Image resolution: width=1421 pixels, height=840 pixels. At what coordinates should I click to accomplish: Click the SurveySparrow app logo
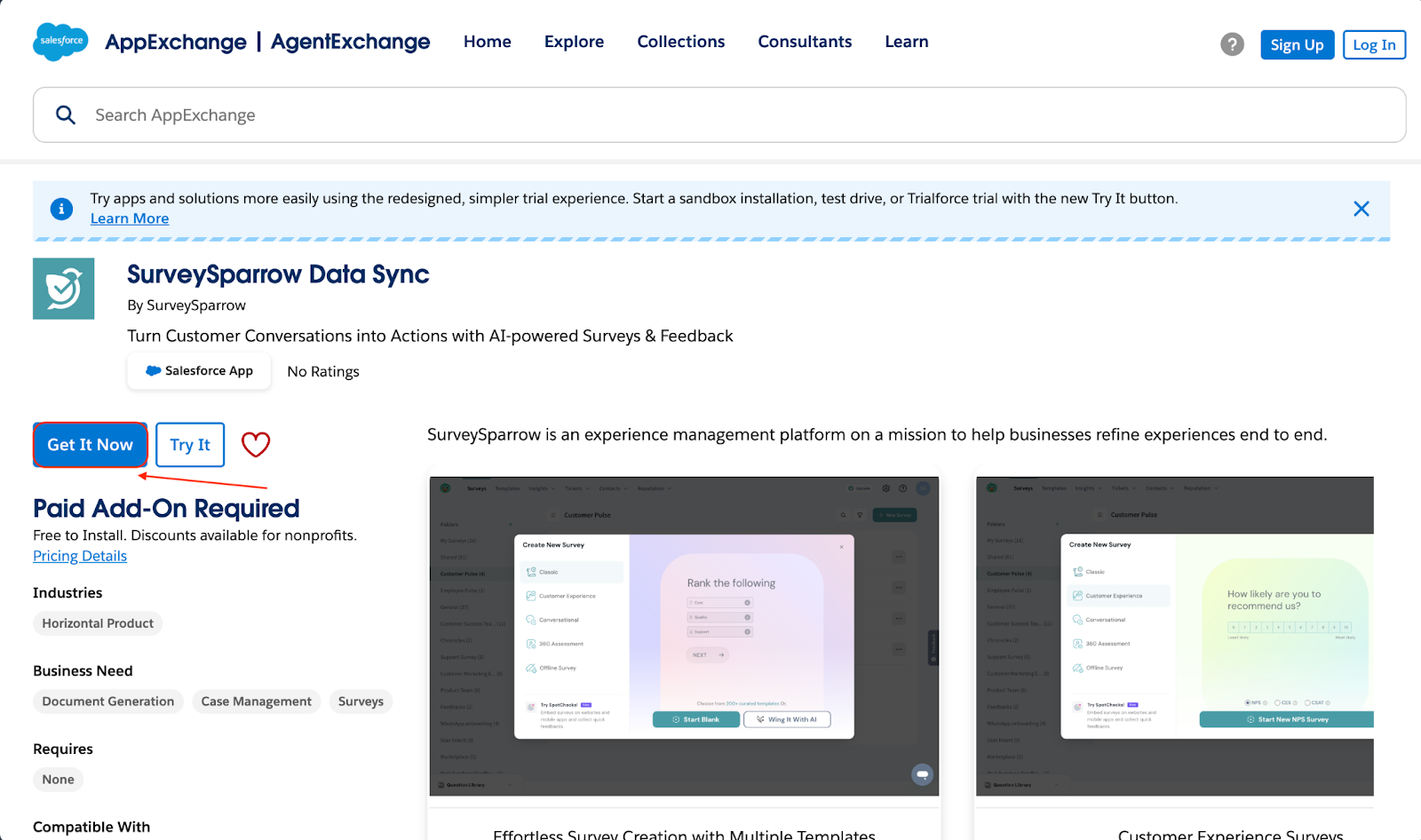point(64,289)
